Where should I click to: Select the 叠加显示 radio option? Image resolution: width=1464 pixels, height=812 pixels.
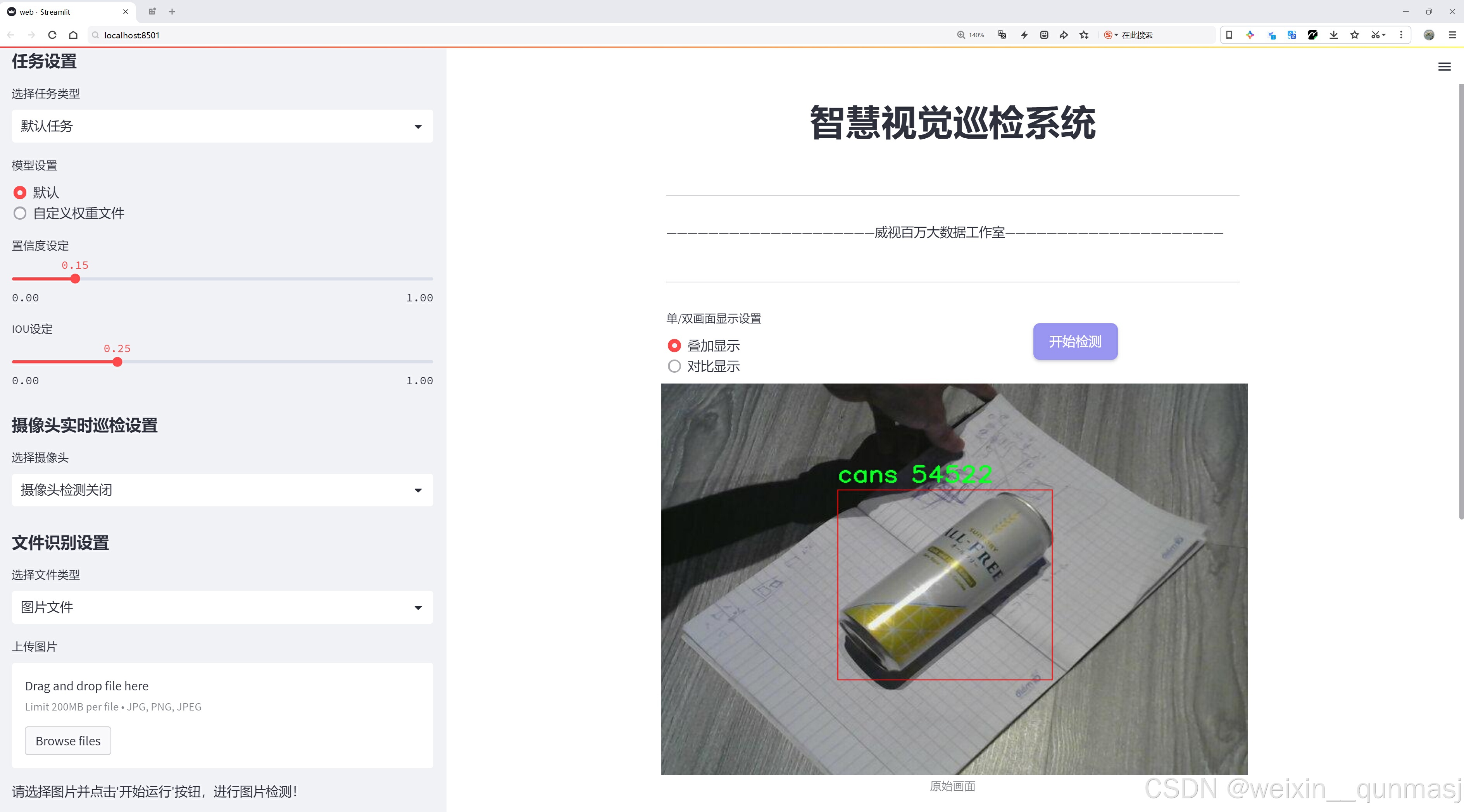pyautogui.click(x=674, y=346)
